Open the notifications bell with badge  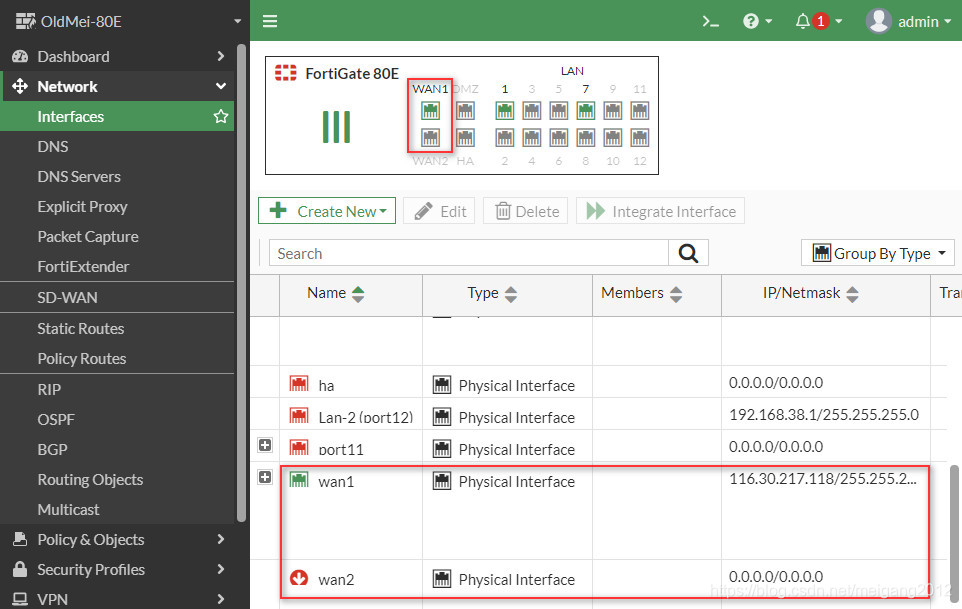coord(818,21)
